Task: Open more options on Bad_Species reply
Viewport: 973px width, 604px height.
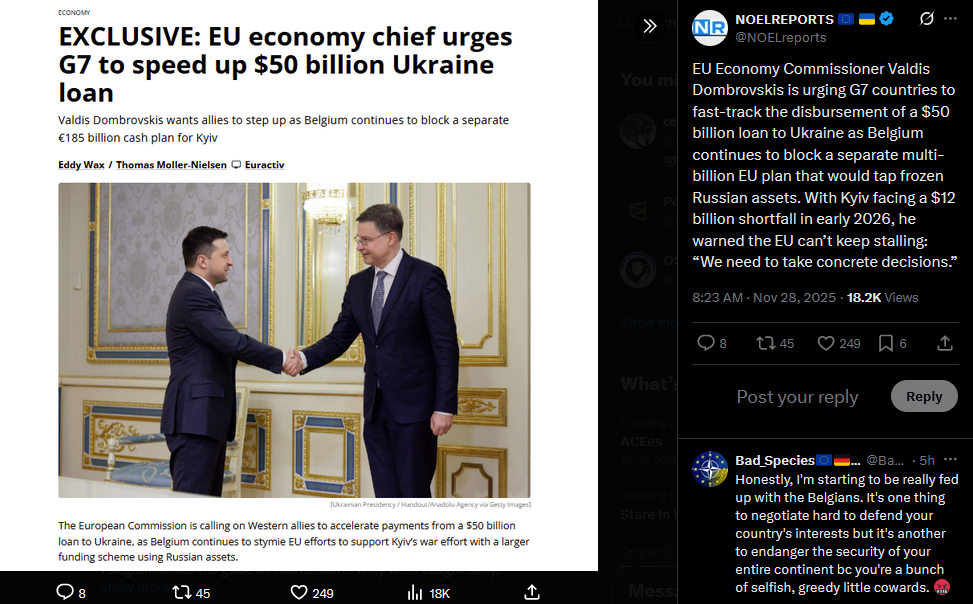Action: coord(950,460)
